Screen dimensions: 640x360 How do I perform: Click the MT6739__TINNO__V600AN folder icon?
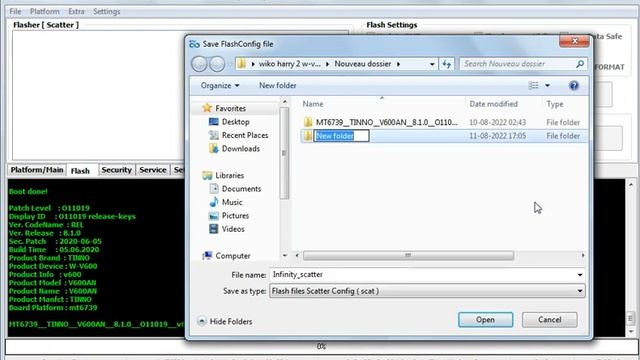pos(308,122)
